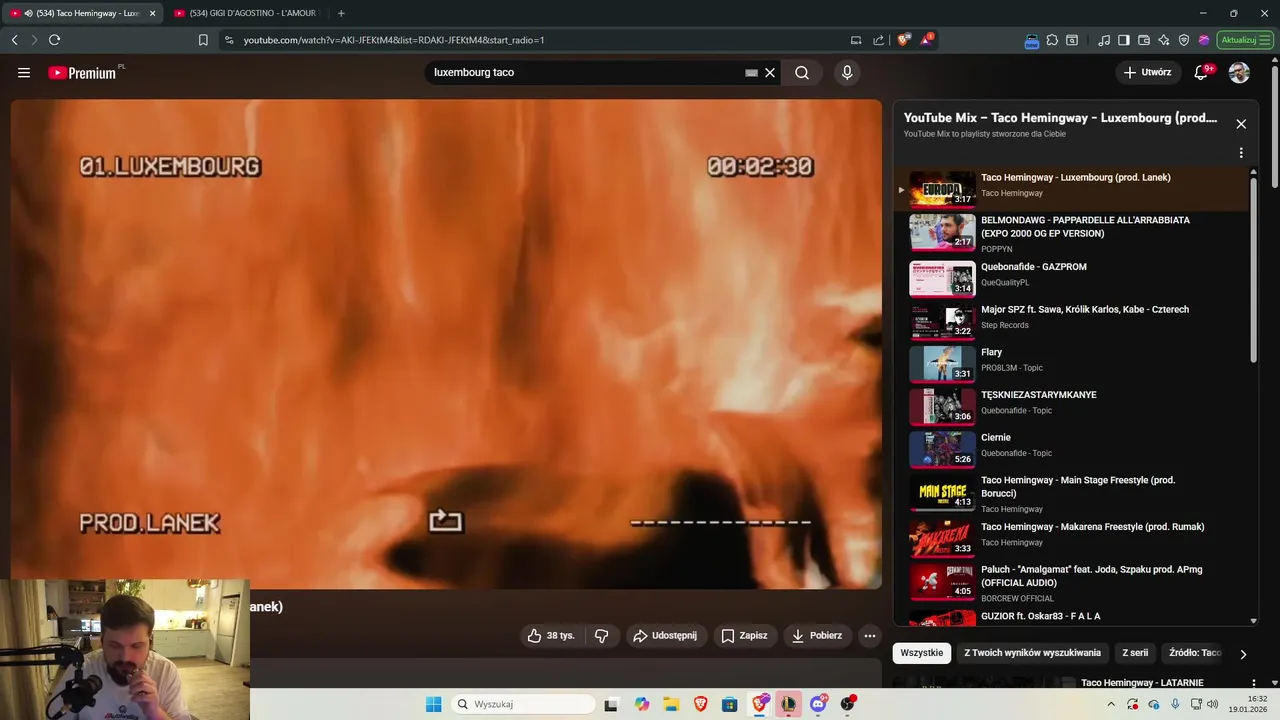Open Brave VPN shield icon
This screenshot has height=720, width=1280.
click(1184, 40)
